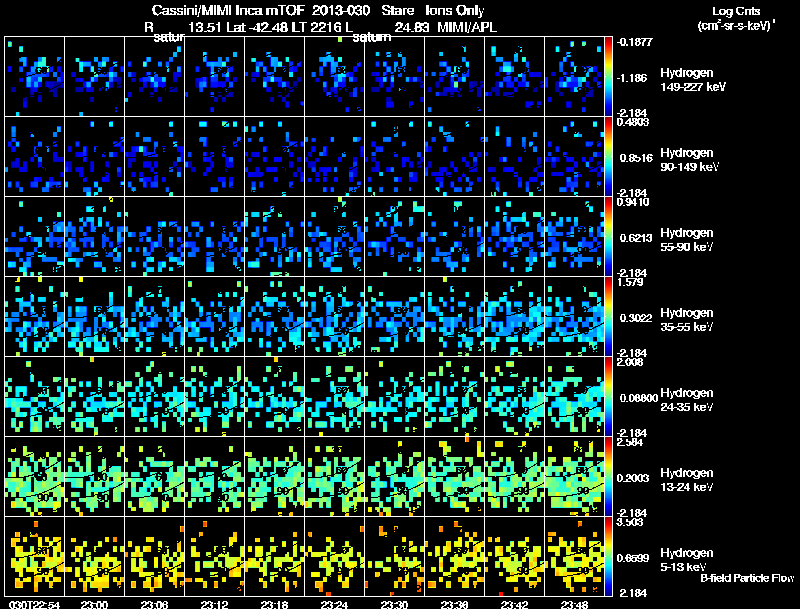The width and height of the screenshot is (800, 609).
Task: Click the 'Hydrogen 5-13 keV' row label
Action: click(x=687, y=560)
